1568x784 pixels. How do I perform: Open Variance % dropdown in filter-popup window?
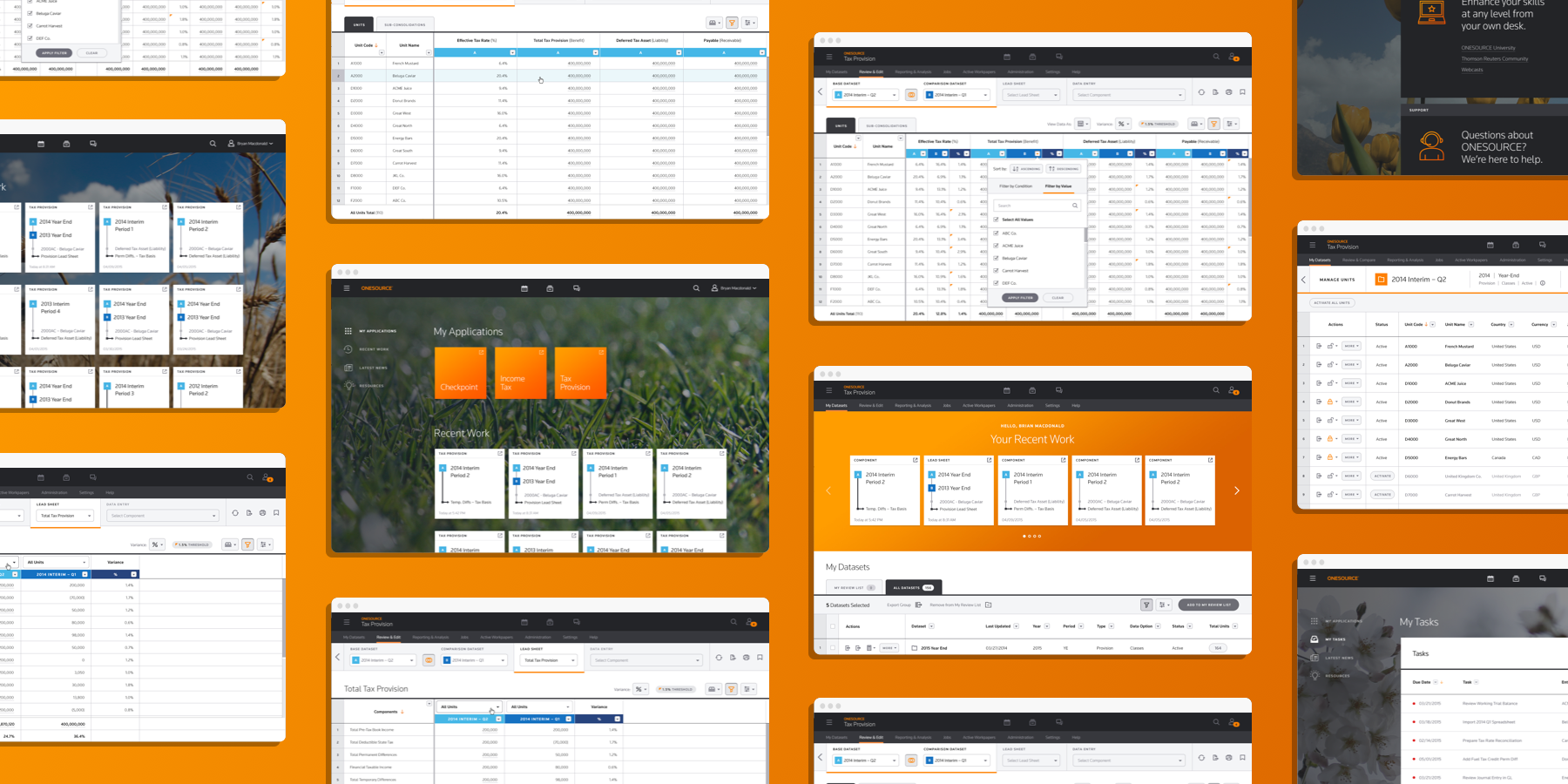pos(1124,124)
